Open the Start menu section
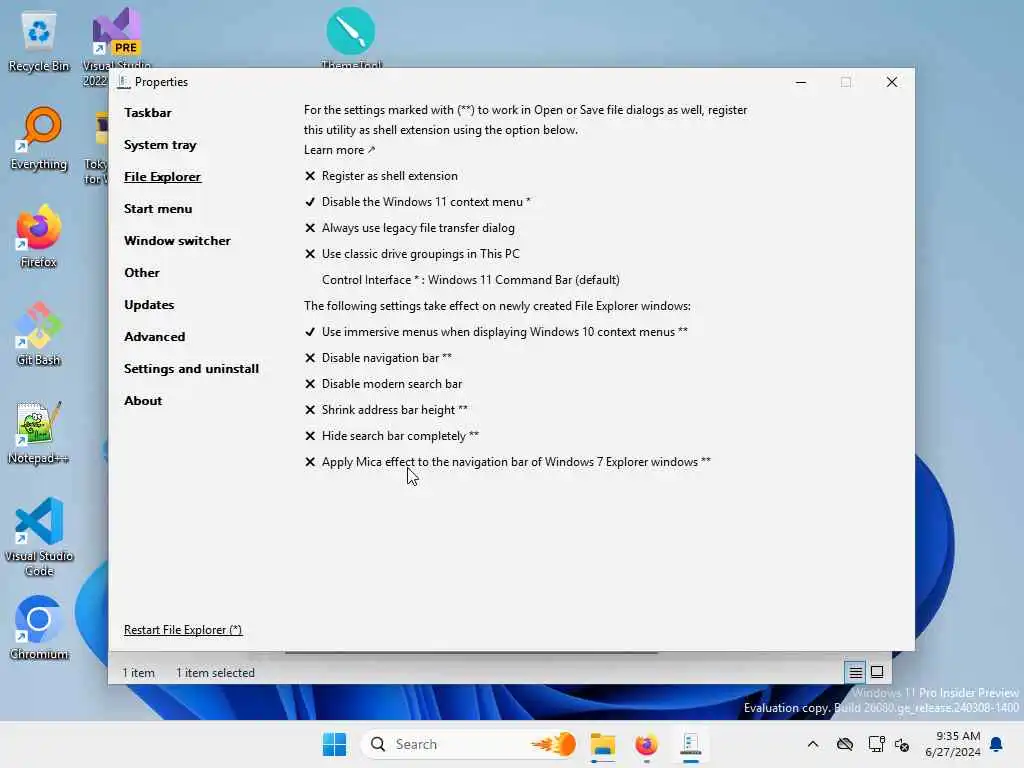1024x768 pixels. (158, 208)
